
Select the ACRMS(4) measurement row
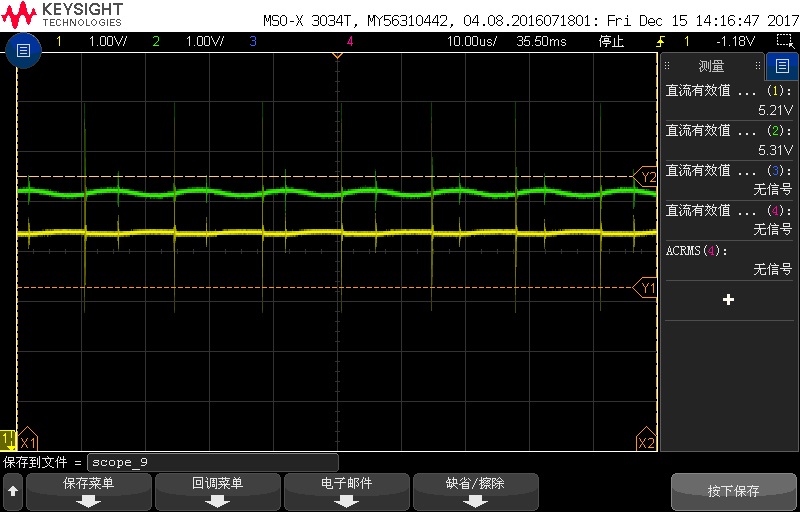click(729, 260)
